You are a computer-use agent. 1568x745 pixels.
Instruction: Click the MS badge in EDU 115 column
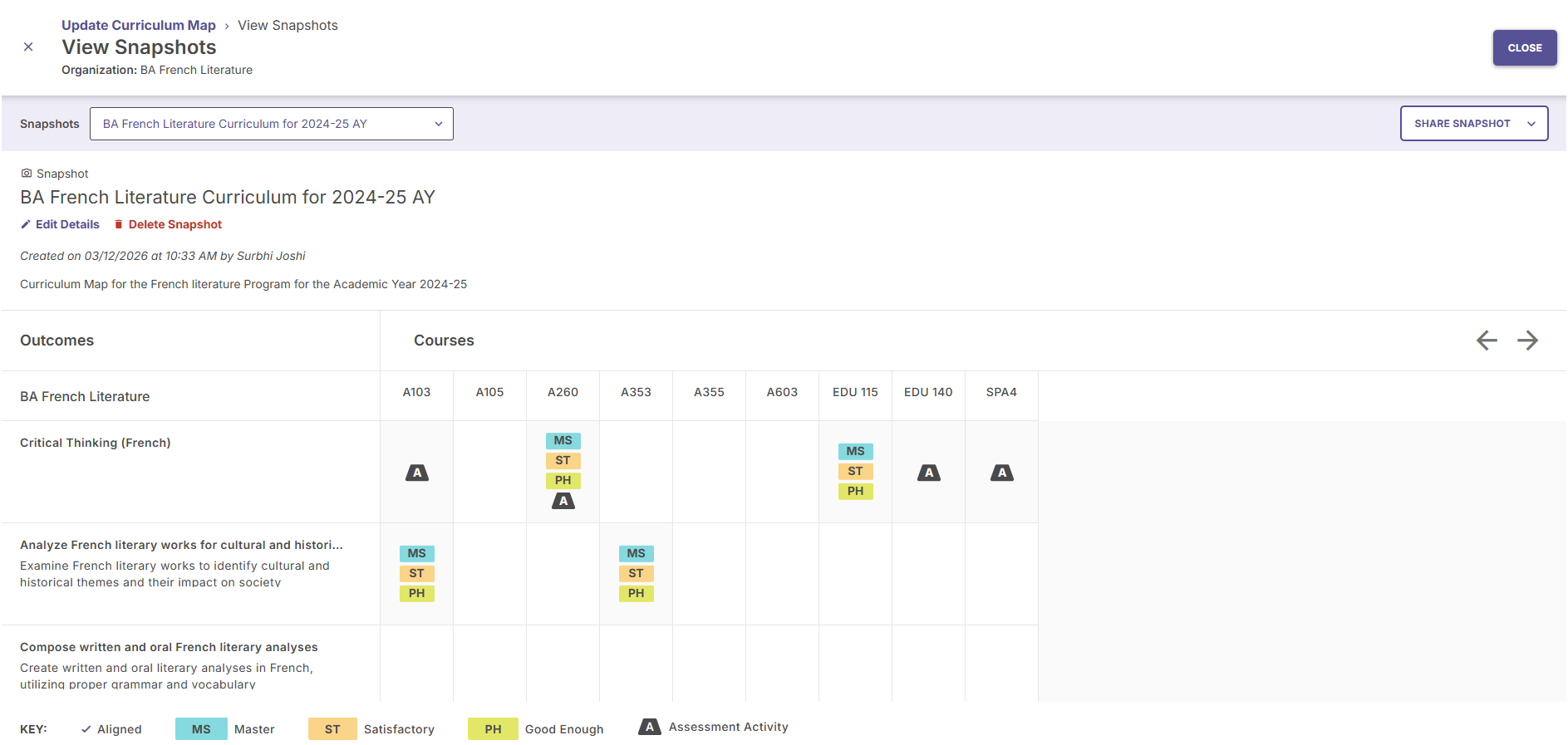[x=856, y=452]
